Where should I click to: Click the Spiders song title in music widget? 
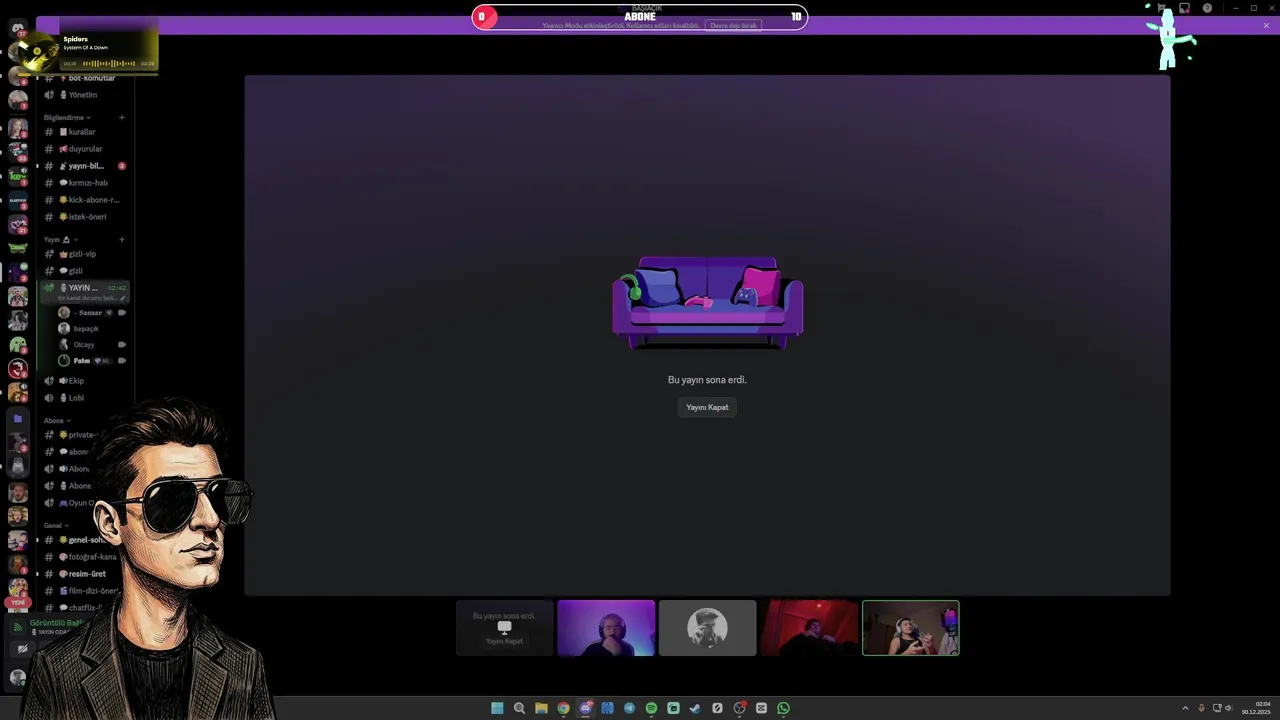[76, 39]
